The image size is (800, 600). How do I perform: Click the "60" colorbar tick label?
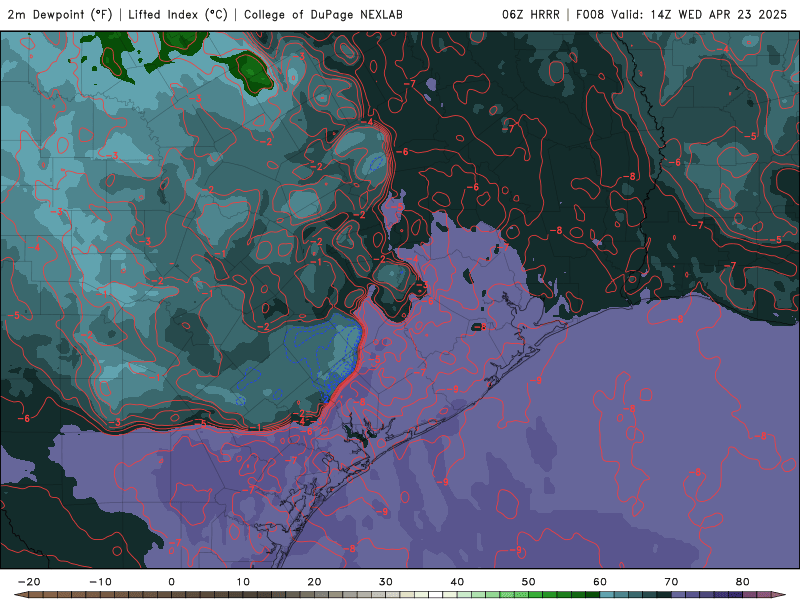600,582
